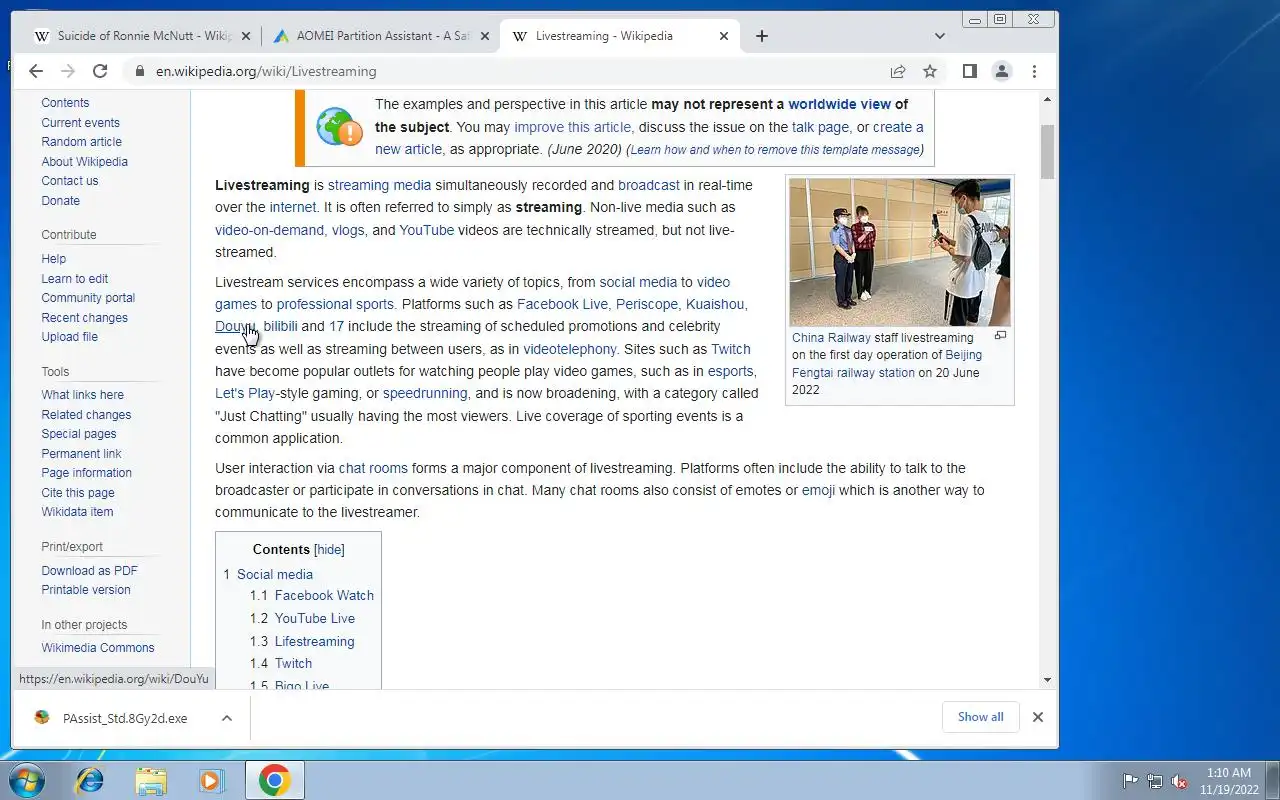Enlarge the China Railway image
The width and height of the screenshot is (1280, 800).
pos(1000,336)
